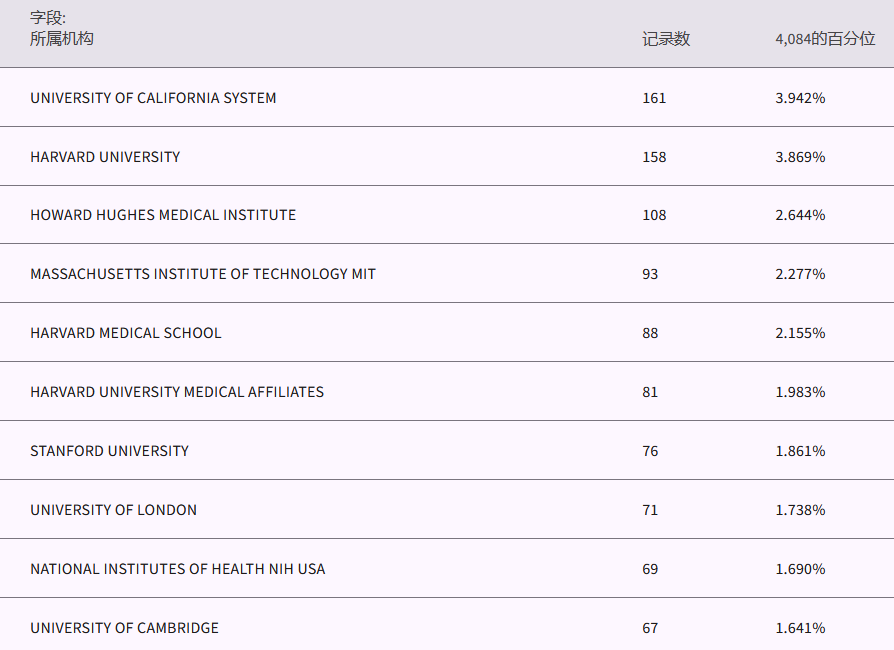Select the 1.861% value for Stanford
Image resolution: width=894 pixels, height=650 pixels.
[x=800, y=451]
